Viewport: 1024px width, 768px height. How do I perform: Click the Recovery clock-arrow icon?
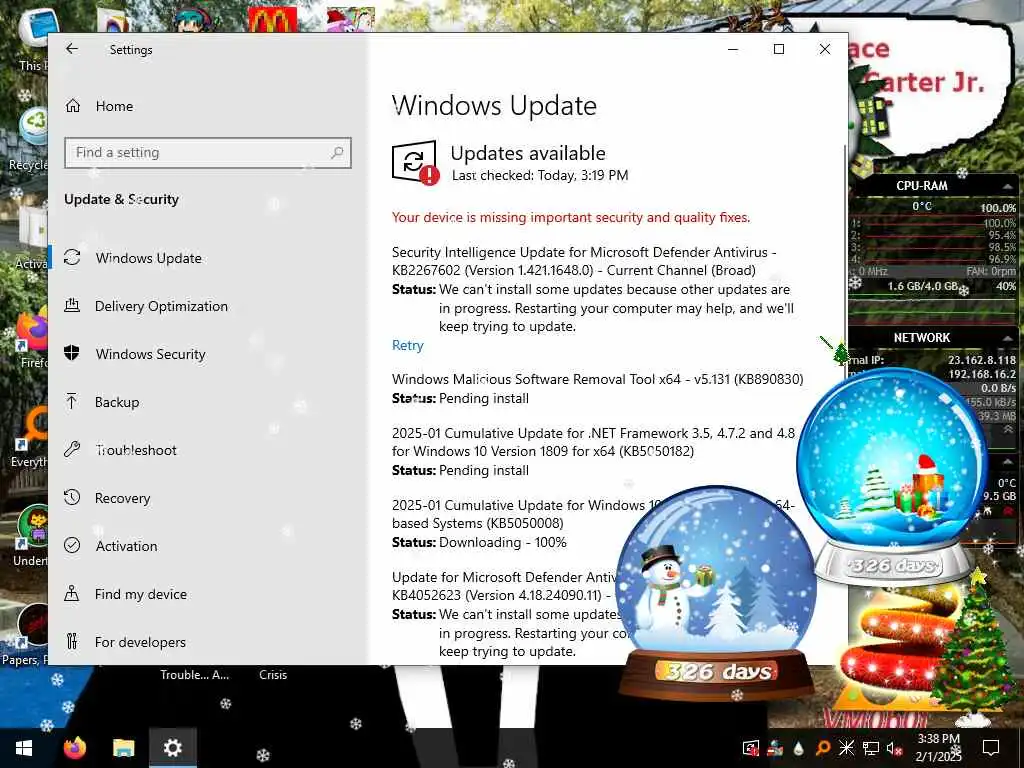pyautogui.click(x=72, y=497)
